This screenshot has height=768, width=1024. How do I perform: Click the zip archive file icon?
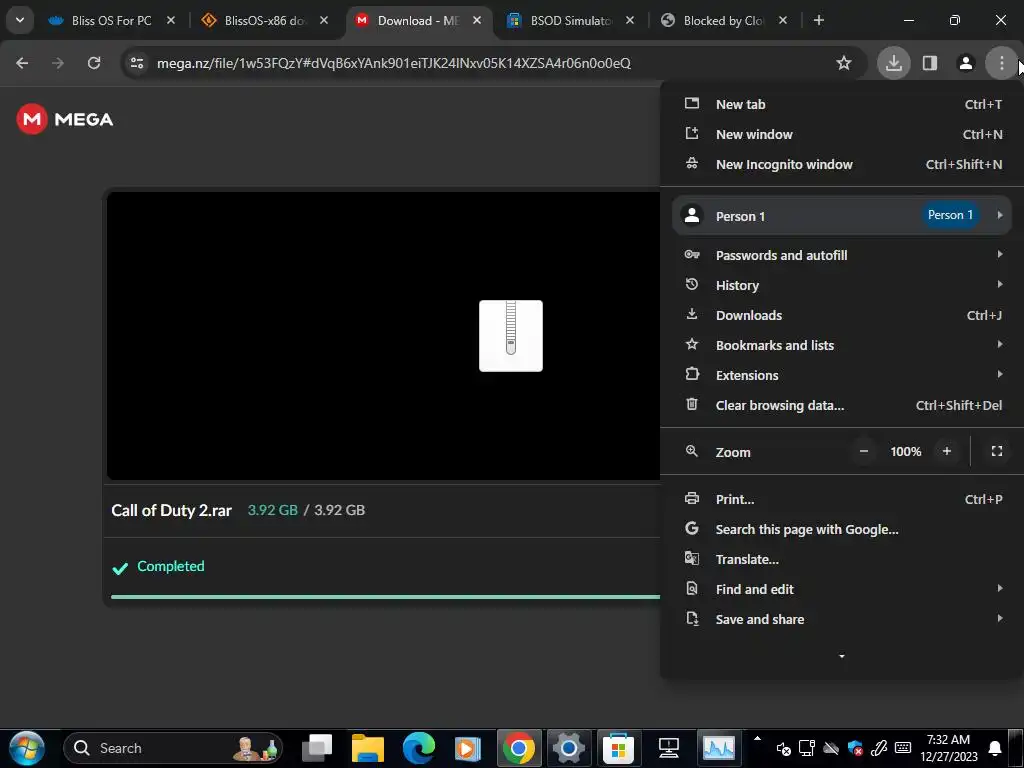click(x=511, y=336)
